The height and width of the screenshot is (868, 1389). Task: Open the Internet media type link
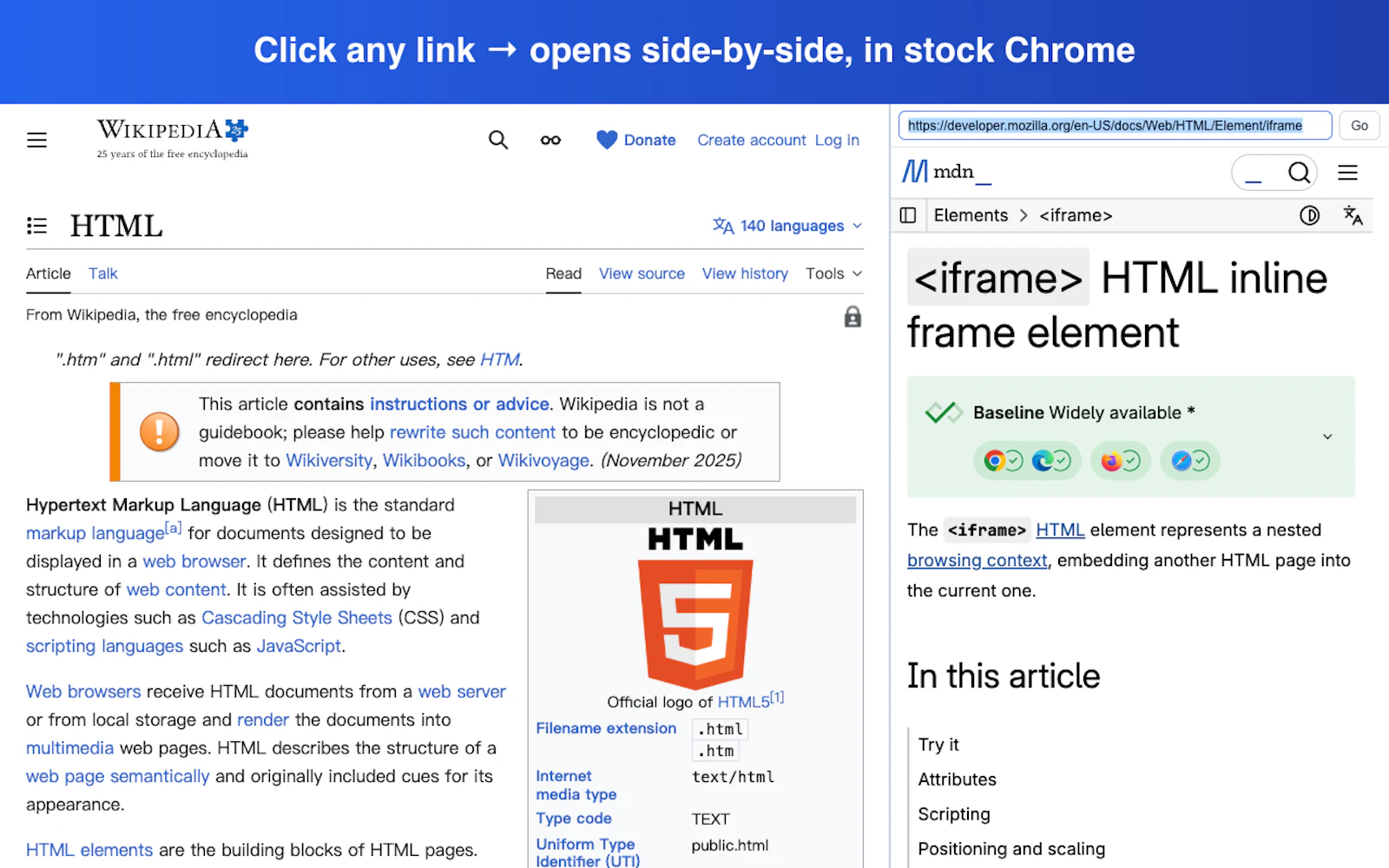(x=576, y=785)
